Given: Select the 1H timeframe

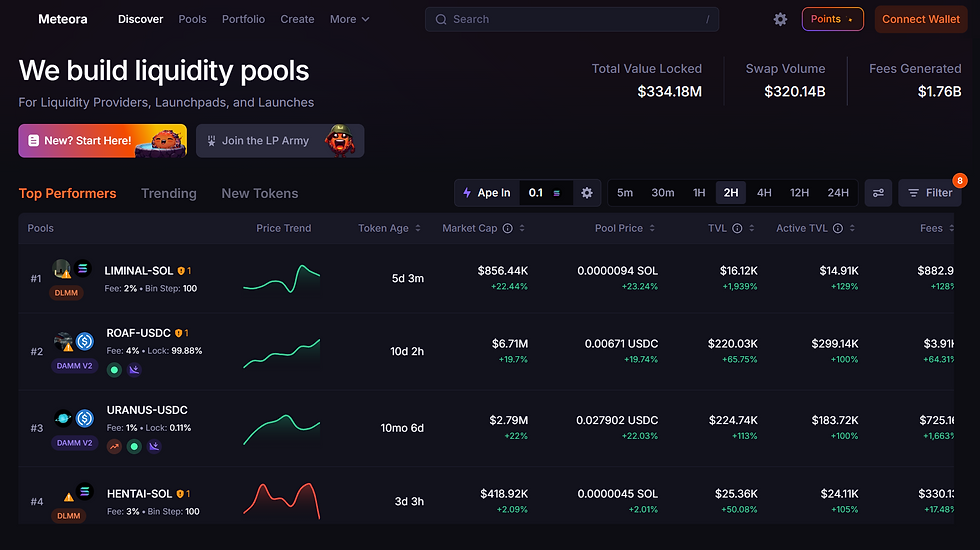Looking at the screenshot, I should (699, 193).
